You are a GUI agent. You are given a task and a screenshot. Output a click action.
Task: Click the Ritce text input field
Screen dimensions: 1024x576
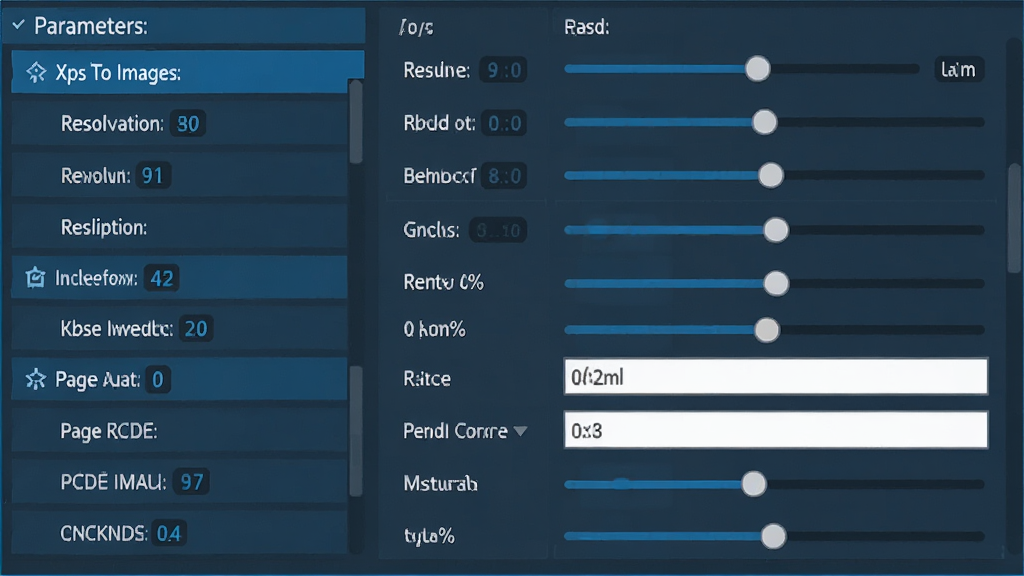[x=775, y=376]
